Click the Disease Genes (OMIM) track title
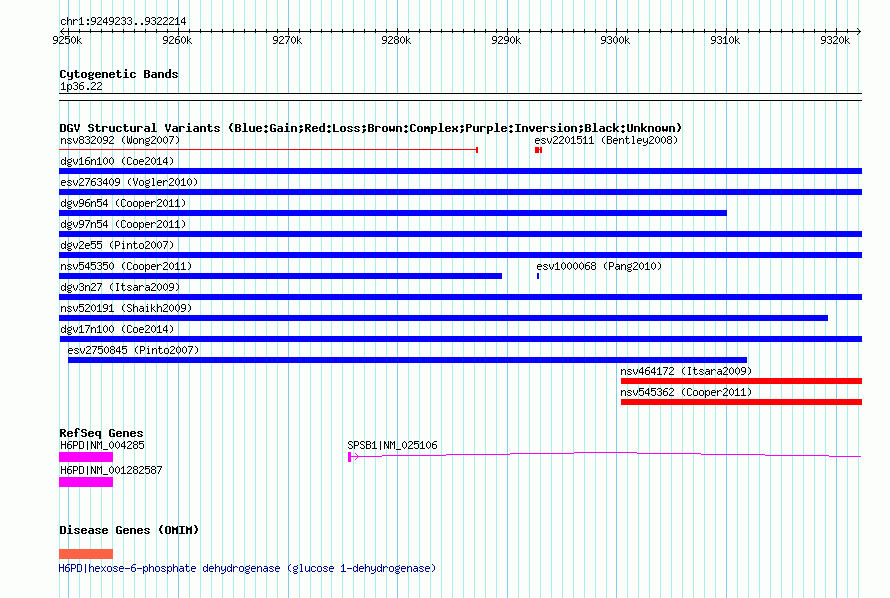 (x=129, y=530)
